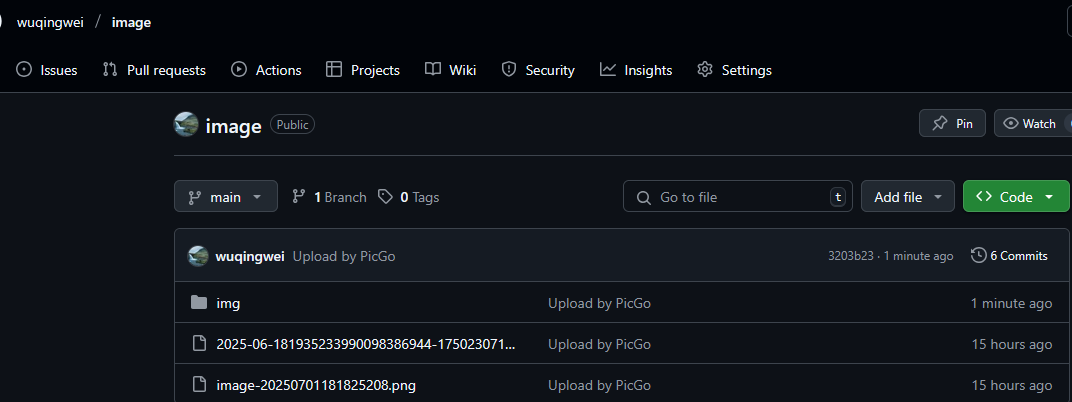The height and width of the screenshot is (402, 1072).
Task: Click the eye icon in the Watch button
Action: pos(1010,123)
